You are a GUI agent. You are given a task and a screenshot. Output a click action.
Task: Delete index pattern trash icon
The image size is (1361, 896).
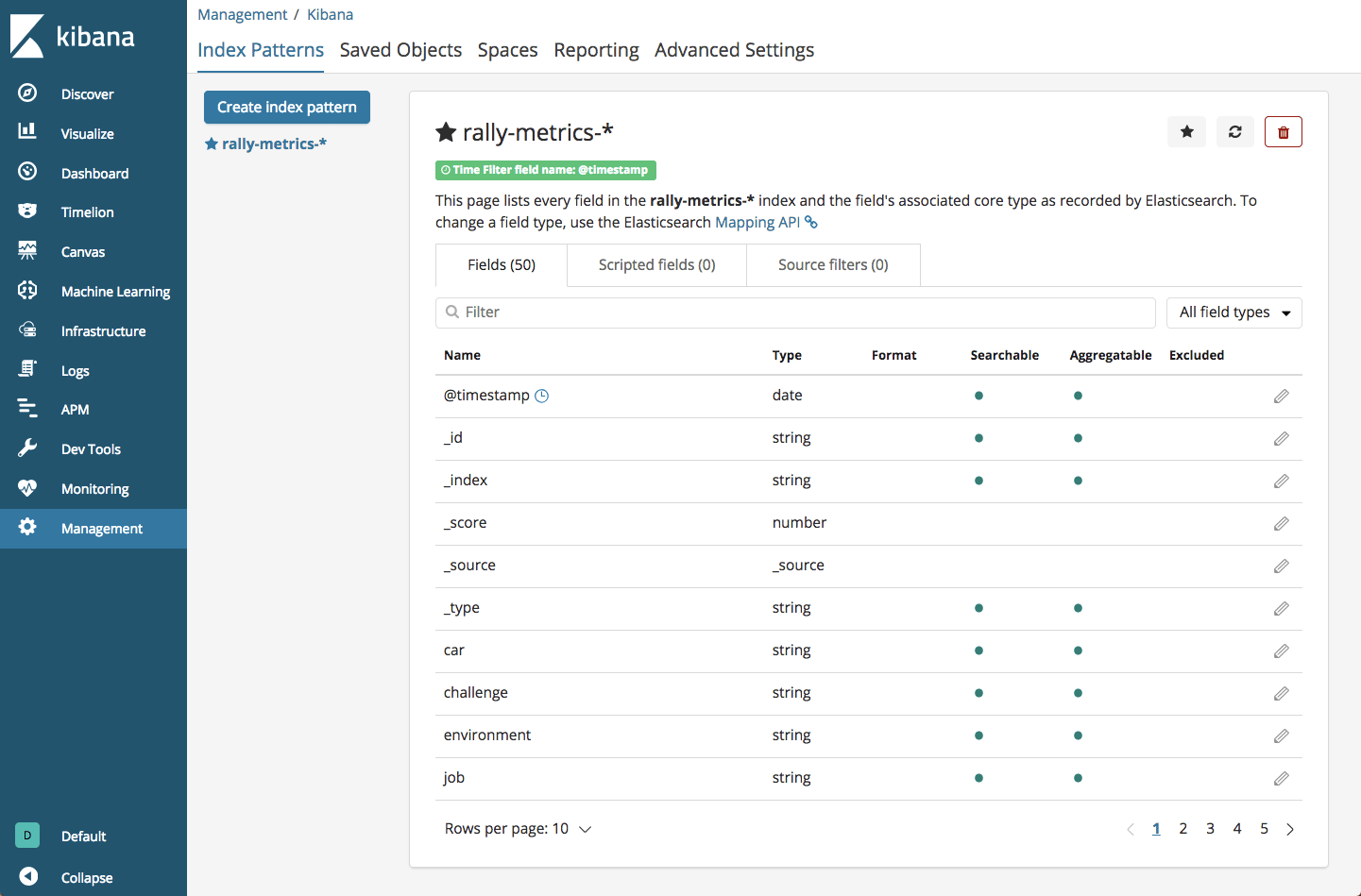[1283, 132]
